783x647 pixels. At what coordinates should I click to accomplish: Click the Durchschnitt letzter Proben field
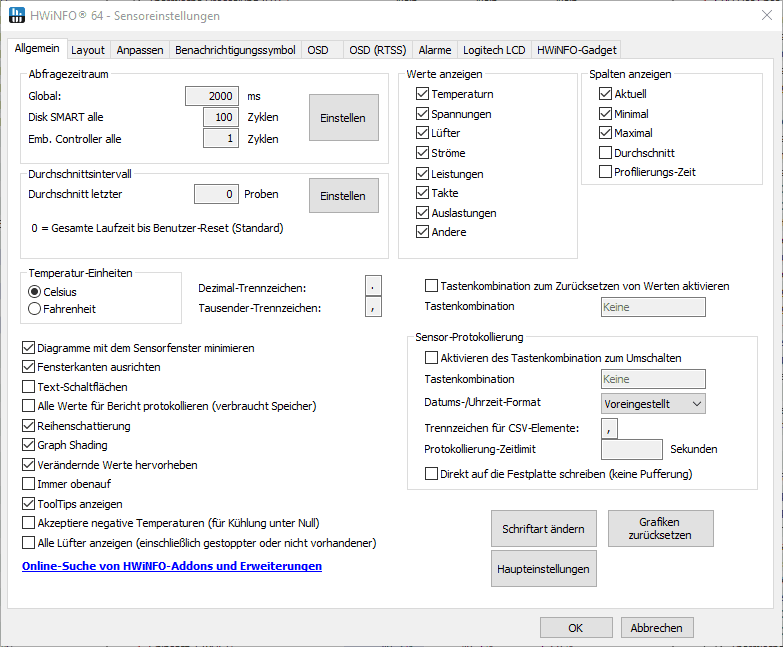point(216,194)
